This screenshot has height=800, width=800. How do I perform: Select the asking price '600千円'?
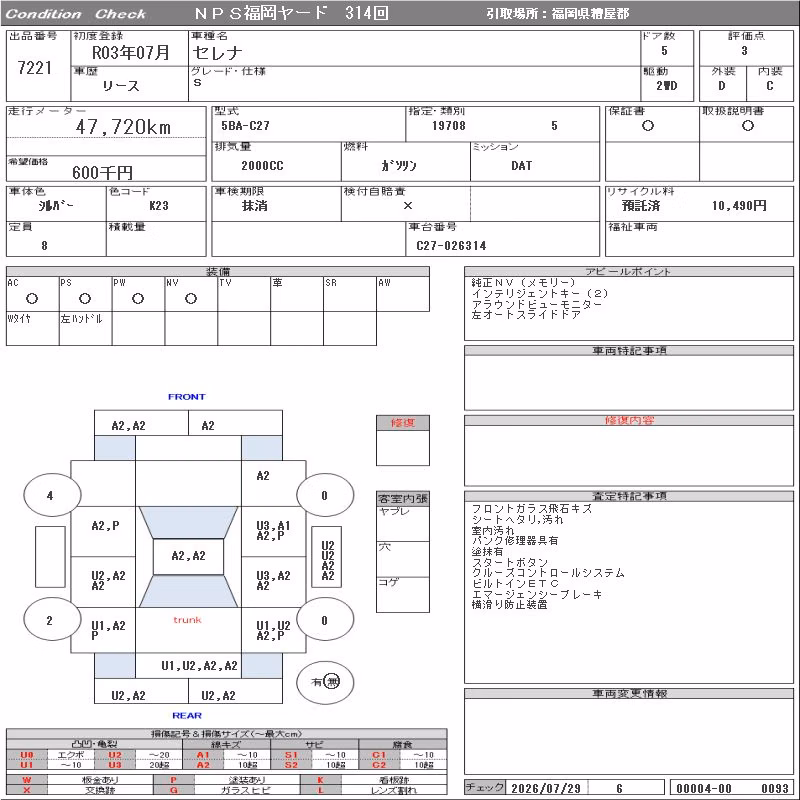point(102,172)
